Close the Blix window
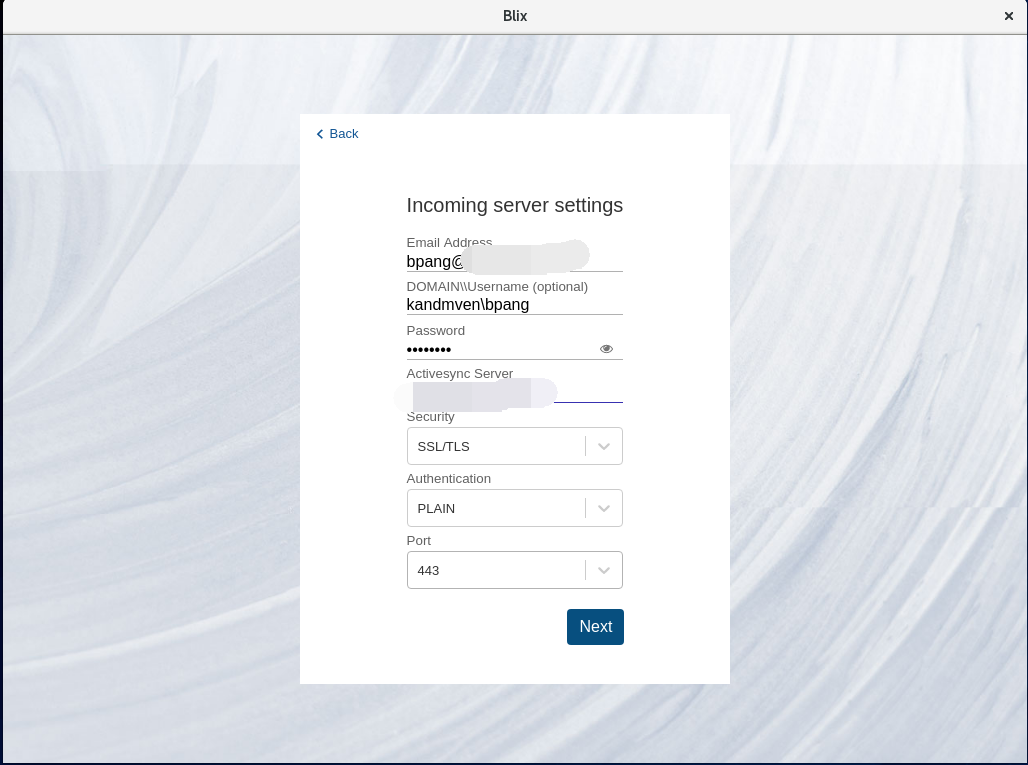 [1009, 16]
